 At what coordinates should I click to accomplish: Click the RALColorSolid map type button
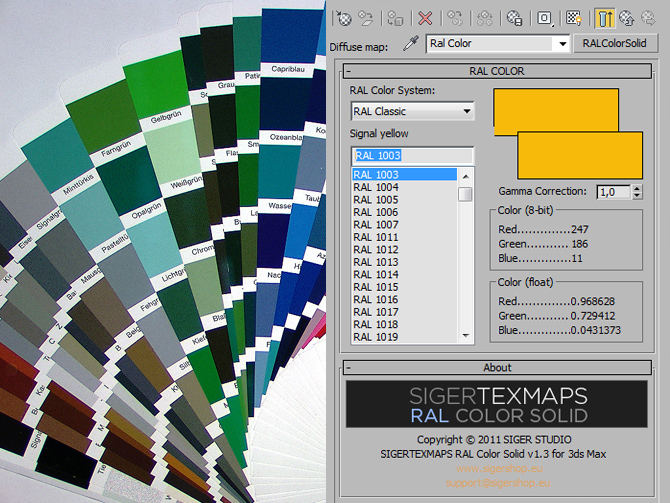[614, 43]
